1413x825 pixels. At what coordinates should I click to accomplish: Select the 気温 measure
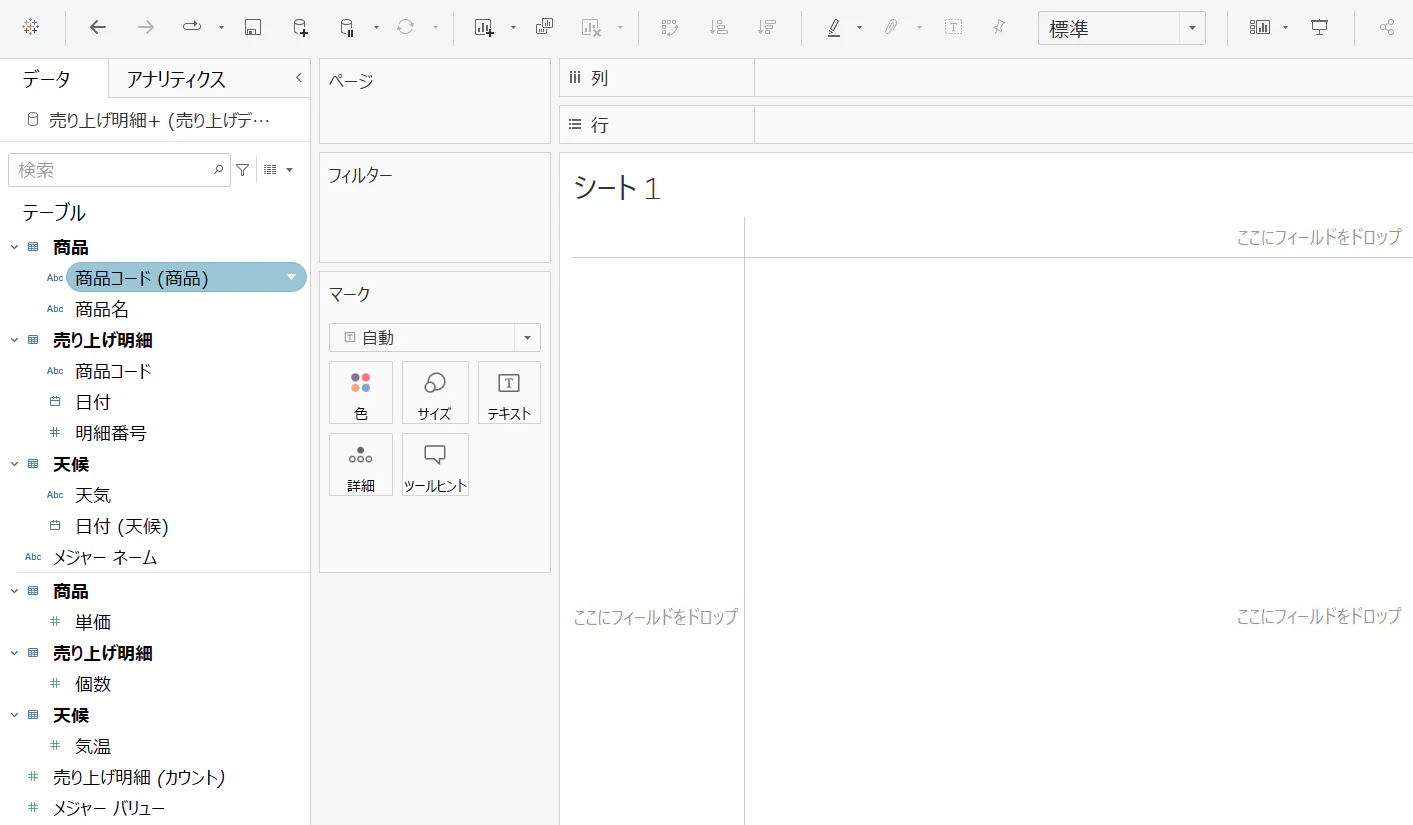93,746
